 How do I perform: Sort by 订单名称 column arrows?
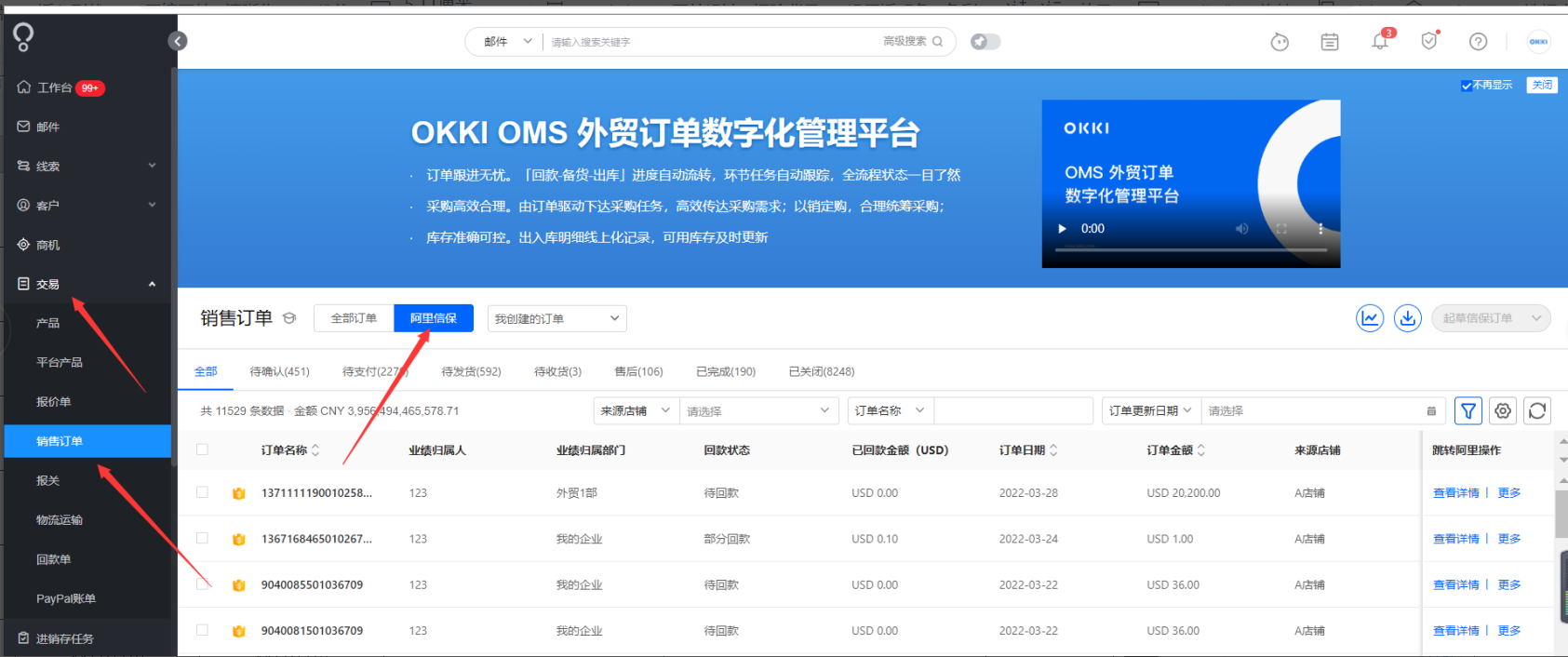(x=315, y=450)
